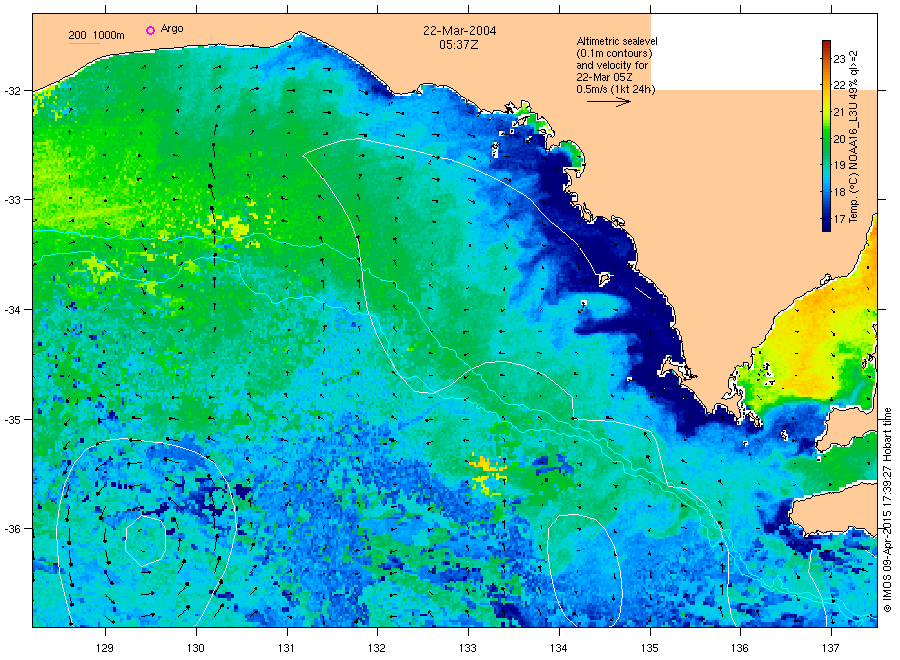Click the -35 latitude axis label
900x660 pixels.
12,420
